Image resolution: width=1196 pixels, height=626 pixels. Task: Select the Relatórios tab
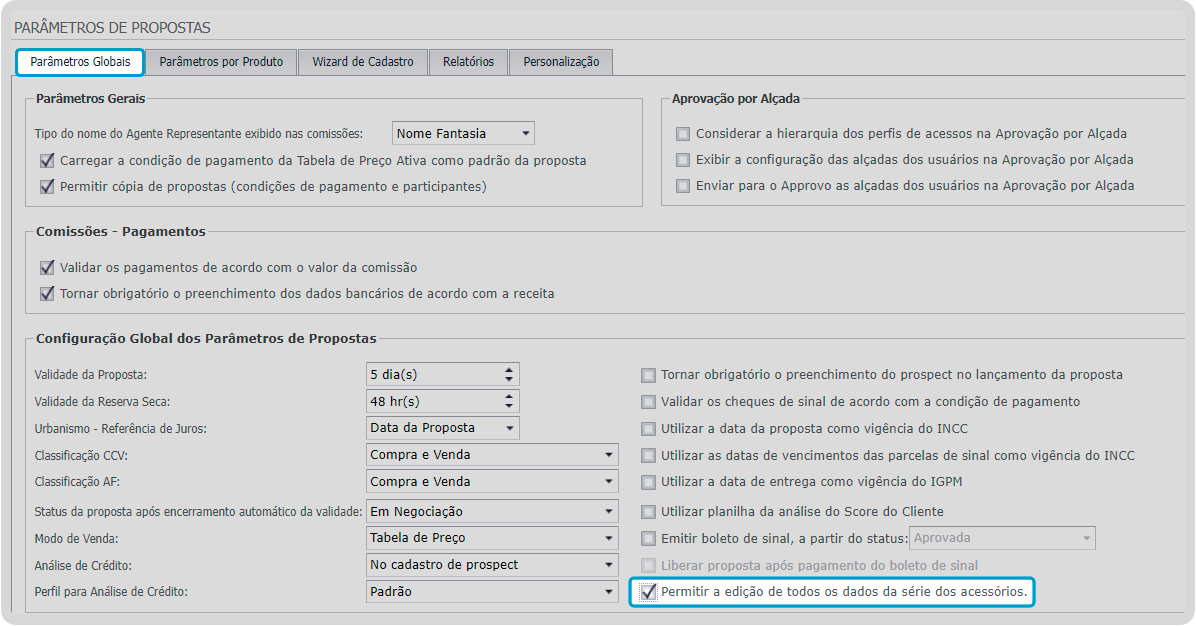pos(466,61)
